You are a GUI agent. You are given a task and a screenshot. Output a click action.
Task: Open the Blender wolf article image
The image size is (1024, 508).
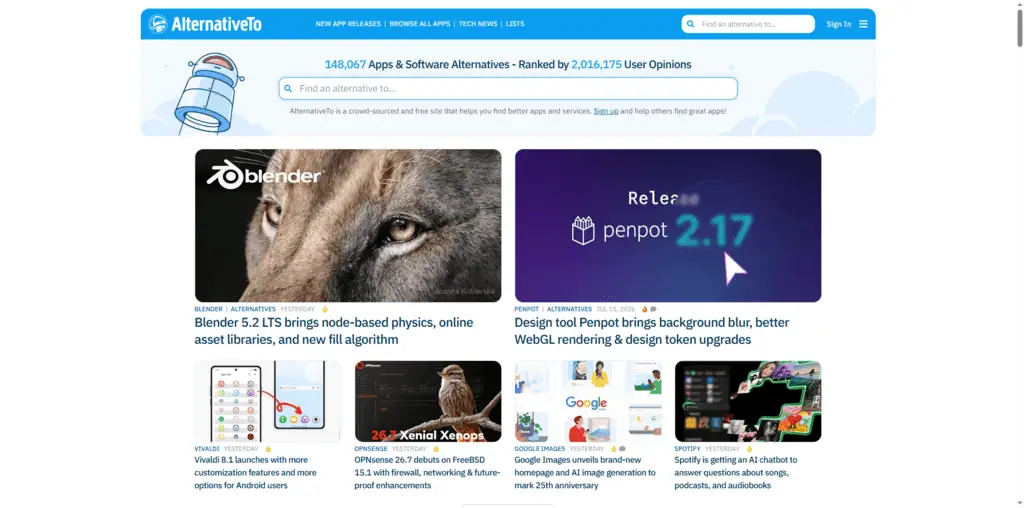[348, 225]
